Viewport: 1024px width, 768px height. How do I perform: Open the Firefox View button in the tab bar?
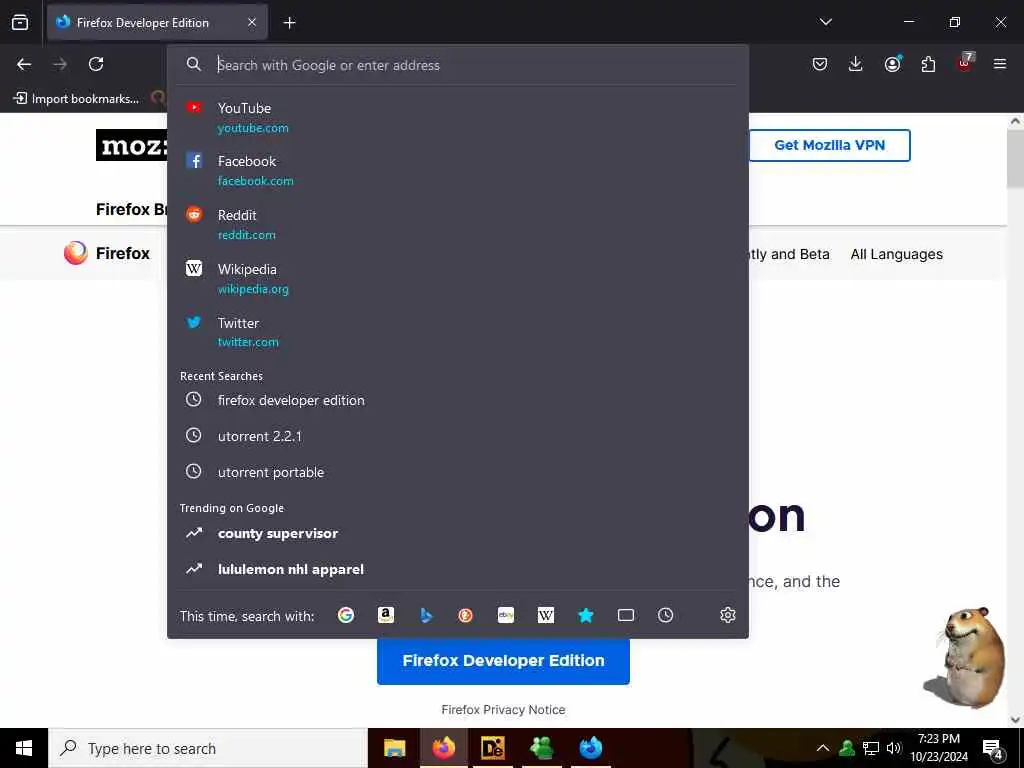click(x=20, y=22)
